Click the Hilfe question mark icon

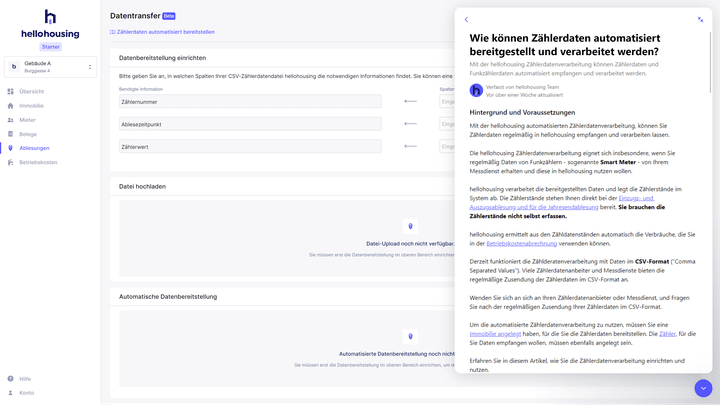tap(11, 379)
